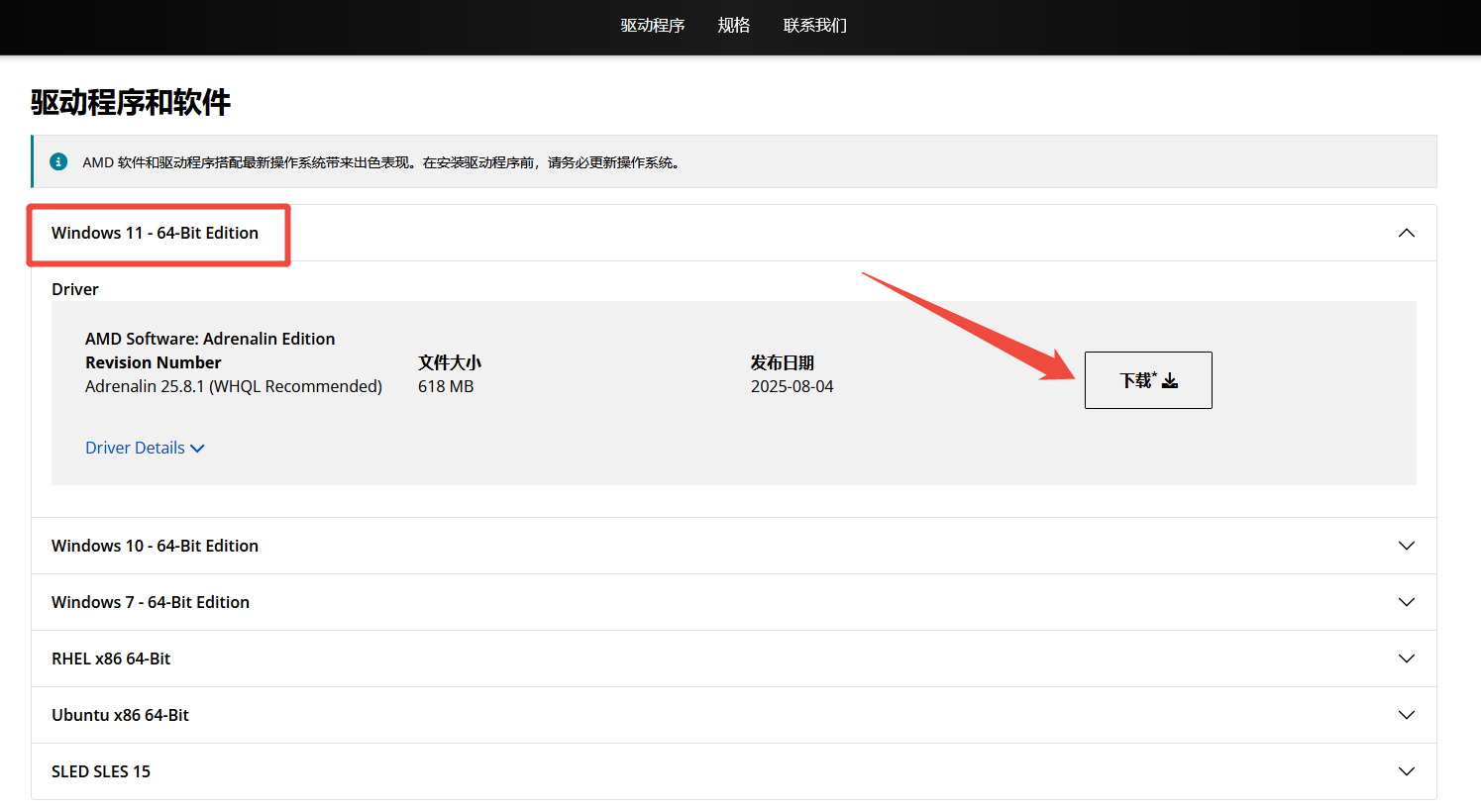Open the 驱动程序 nav tab
1481x812 pixels.
653,26
